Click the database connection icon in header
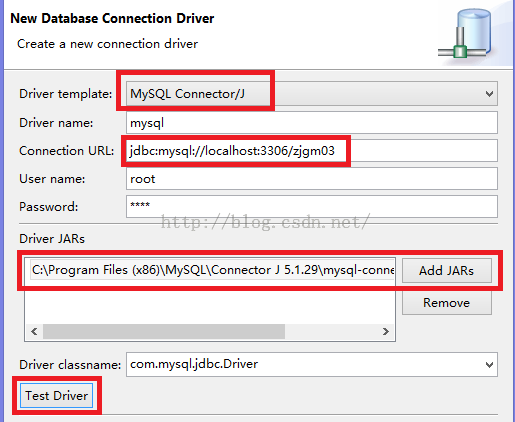The width and height of the screenshot is (515, 422). (467, 34)
